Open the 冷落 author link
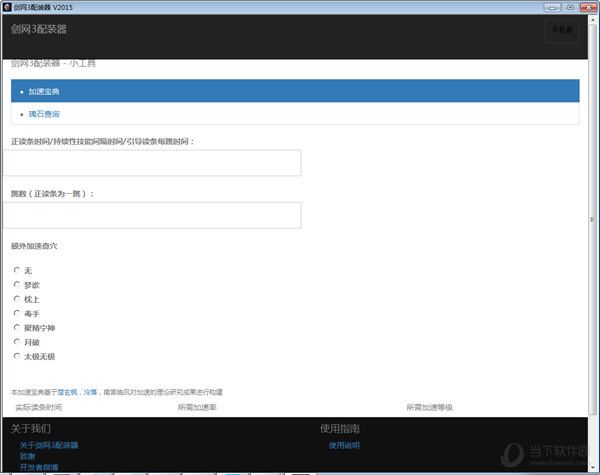This screenshot has height=475, width=600. point(90,392)
